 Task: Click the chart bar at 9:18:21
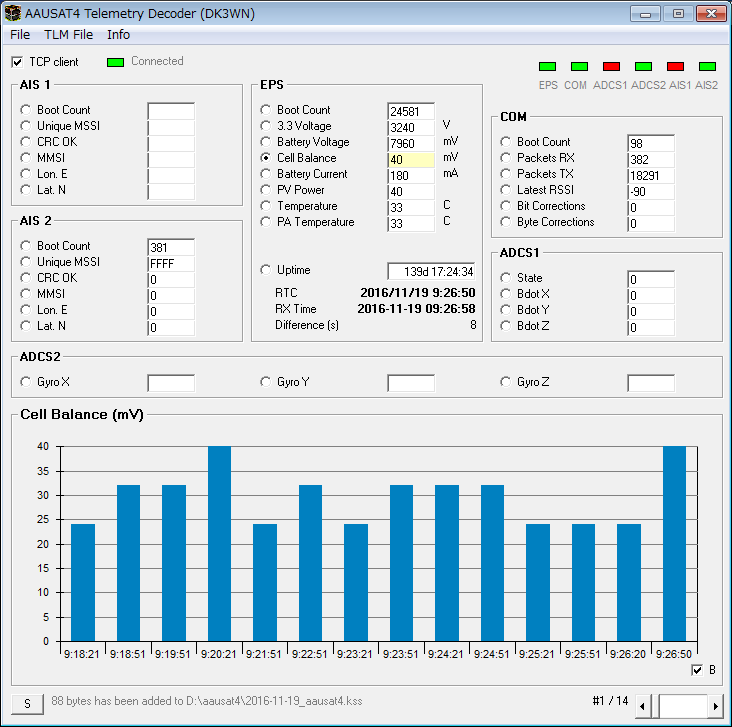click(83, 582)
